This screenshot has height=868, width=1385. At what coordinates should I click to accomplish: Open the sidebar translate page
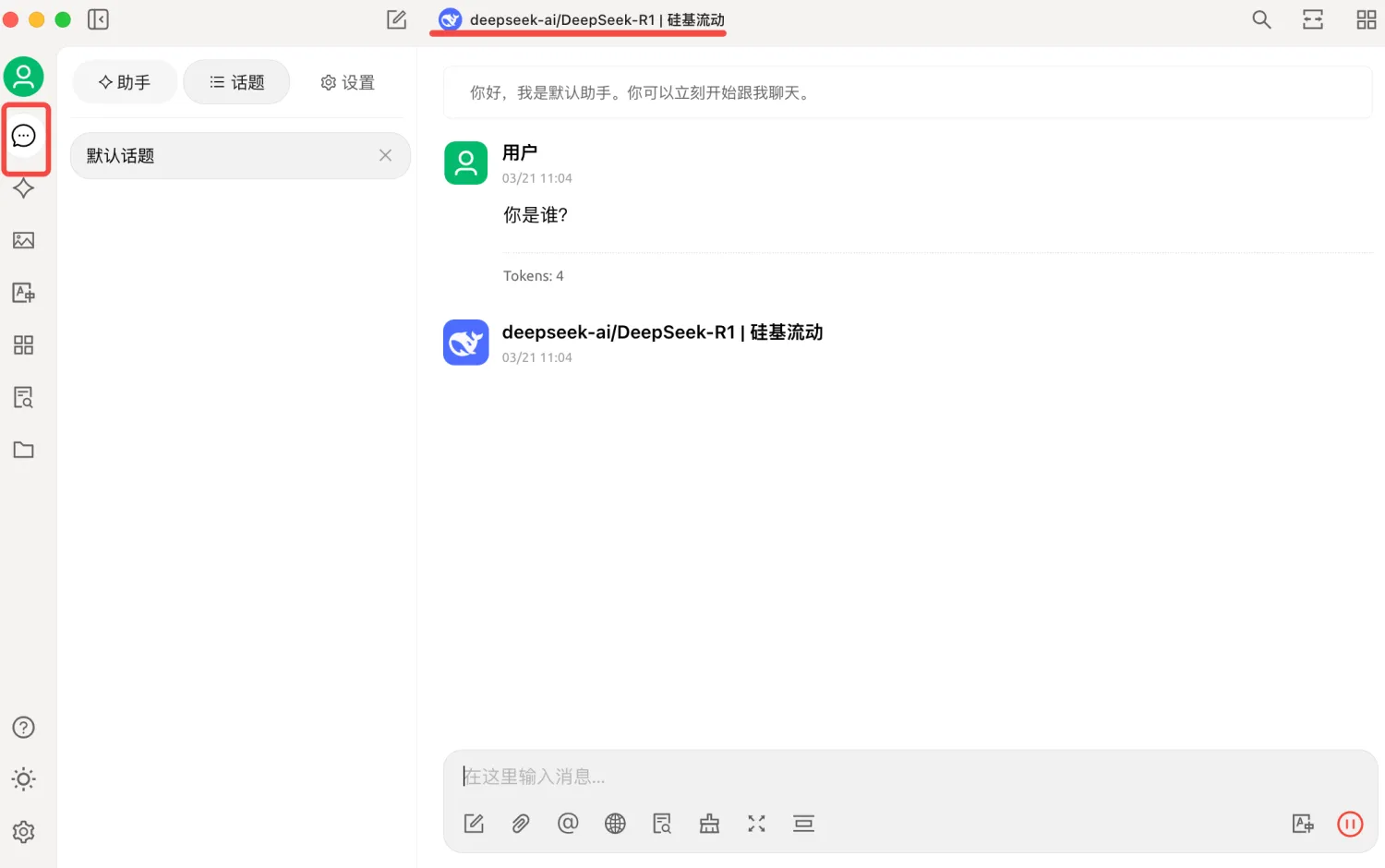pos(24,293)
